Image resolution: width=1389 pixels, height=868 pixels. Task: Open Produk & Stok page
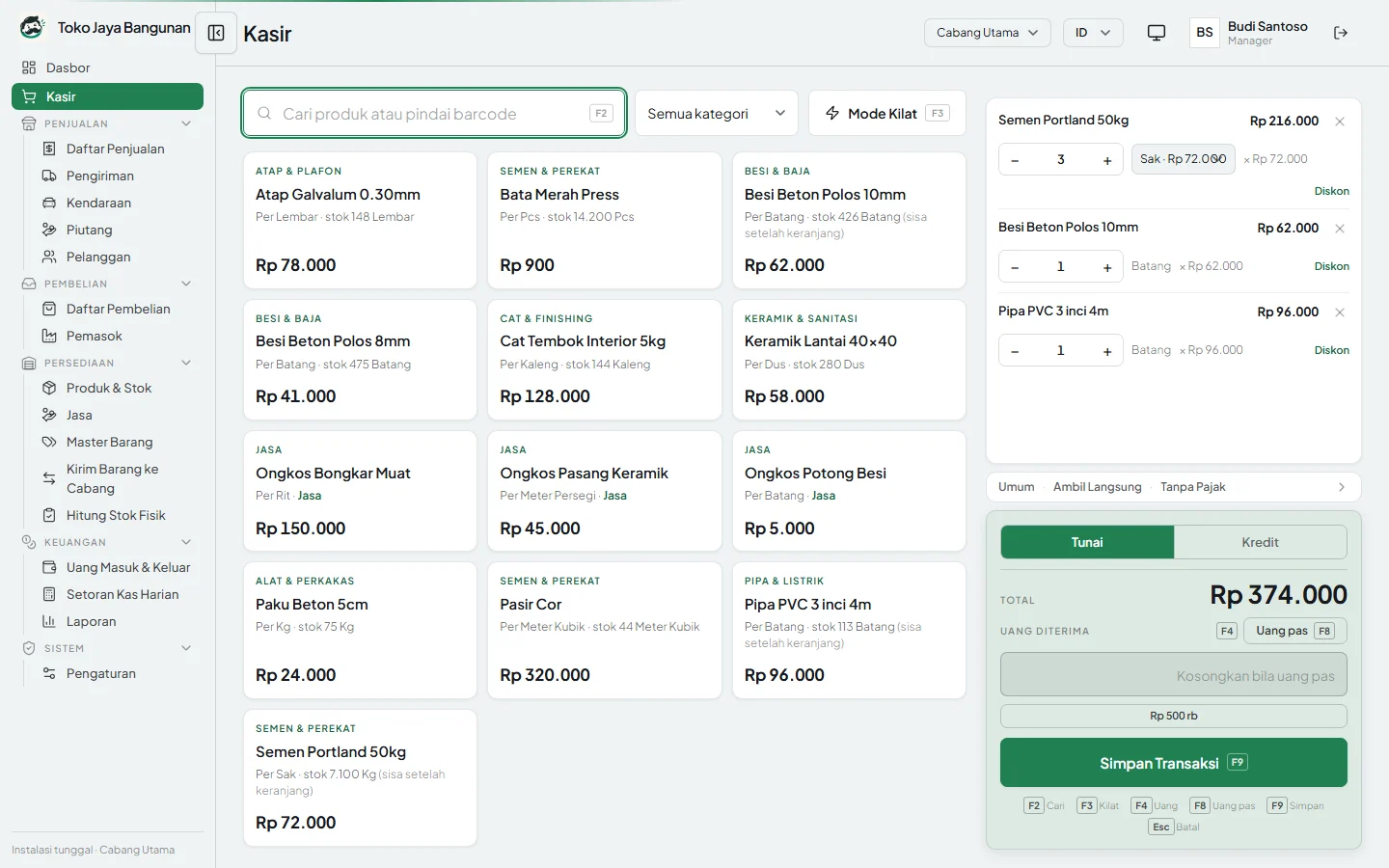116,388
